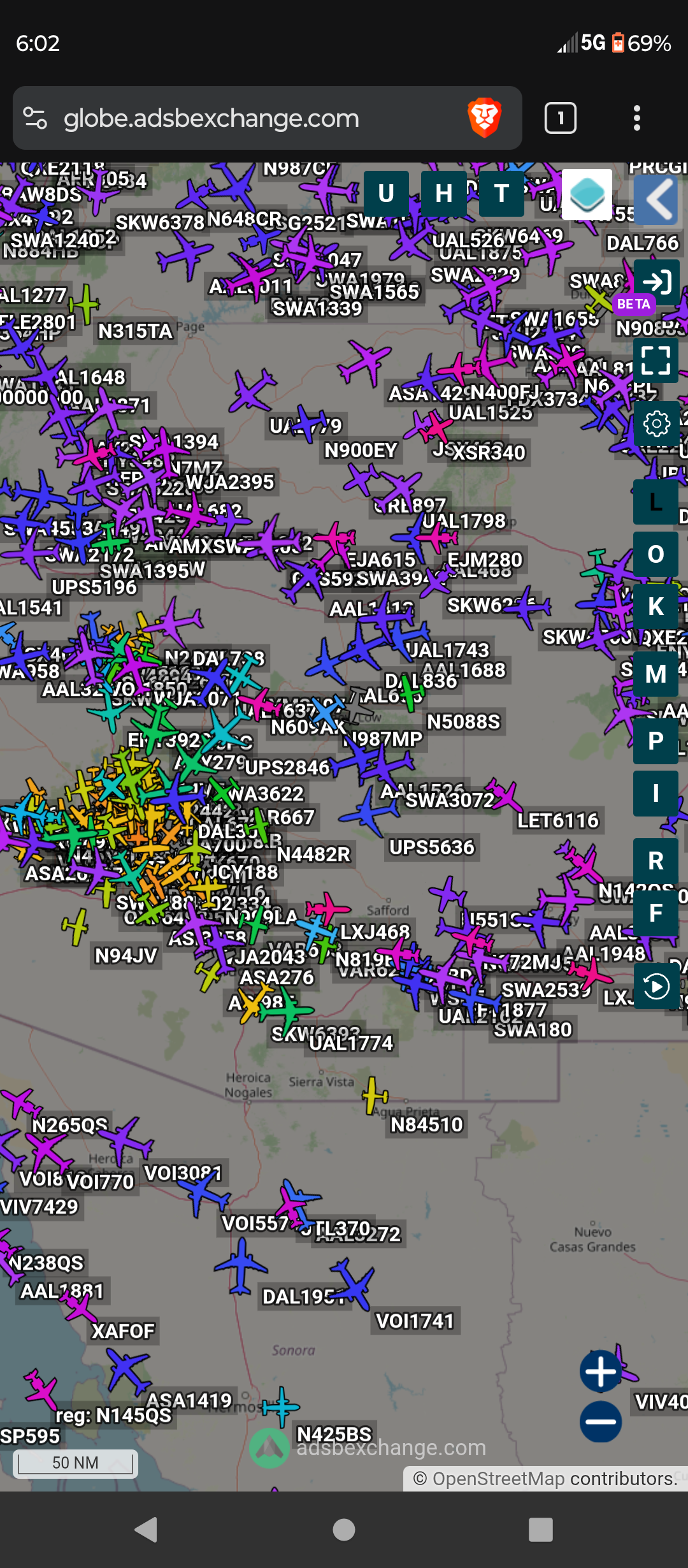Click the UPS2846 aircraft label

coord(288,767)
